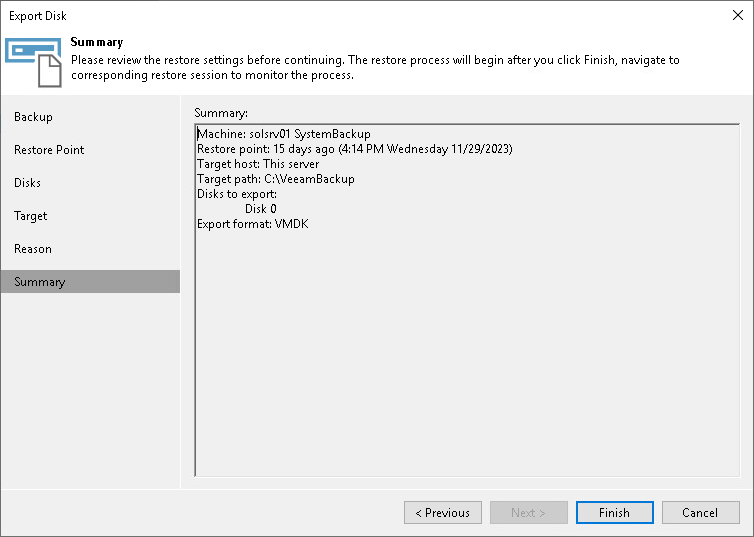The height and width of the screenshot is (537, 754).
Task: Click the Restore point: 15 days ago line
Action: pyautogui.click(x=355, y=149)
